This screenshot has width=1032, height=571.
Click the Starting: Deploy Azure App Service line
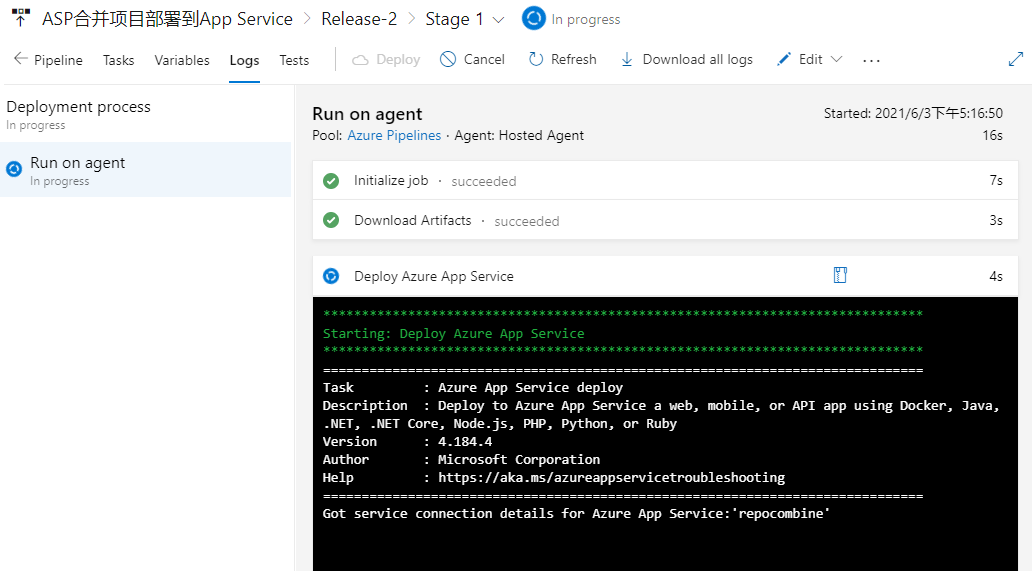coord(453,334)
